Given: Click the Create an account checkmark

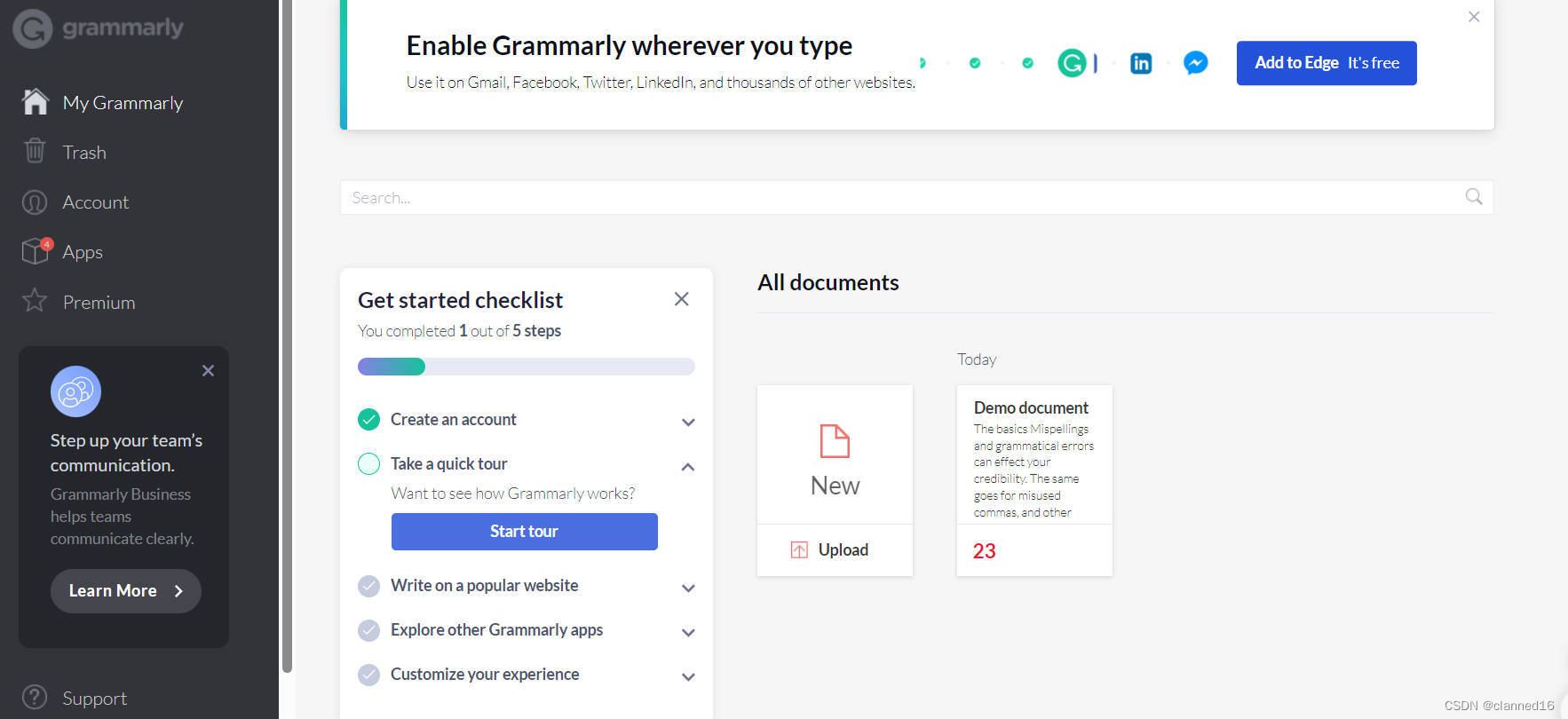Looking at the screenshot, I should tap(368, 419).
